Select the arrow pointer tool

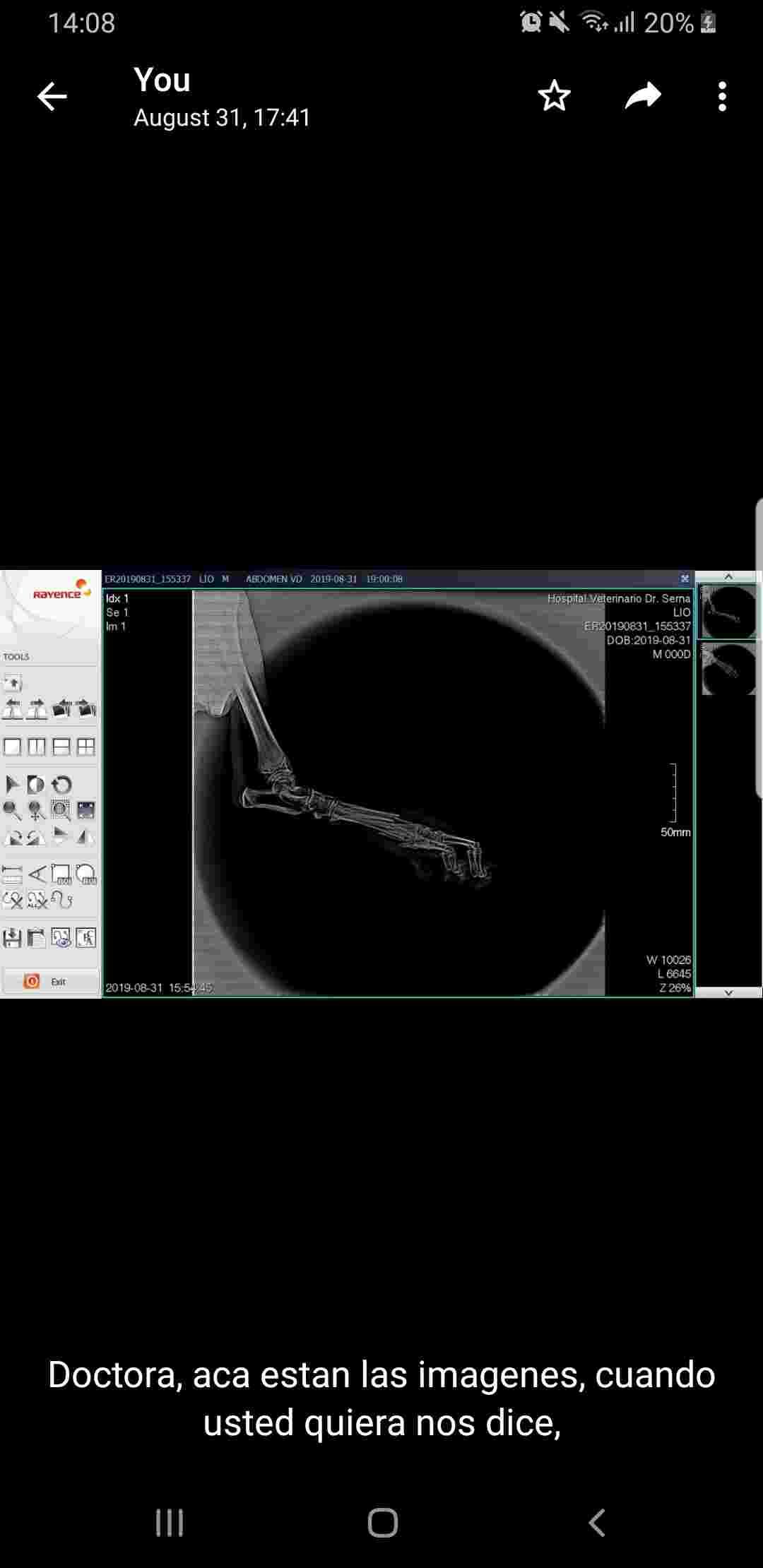tap(12, 784)
